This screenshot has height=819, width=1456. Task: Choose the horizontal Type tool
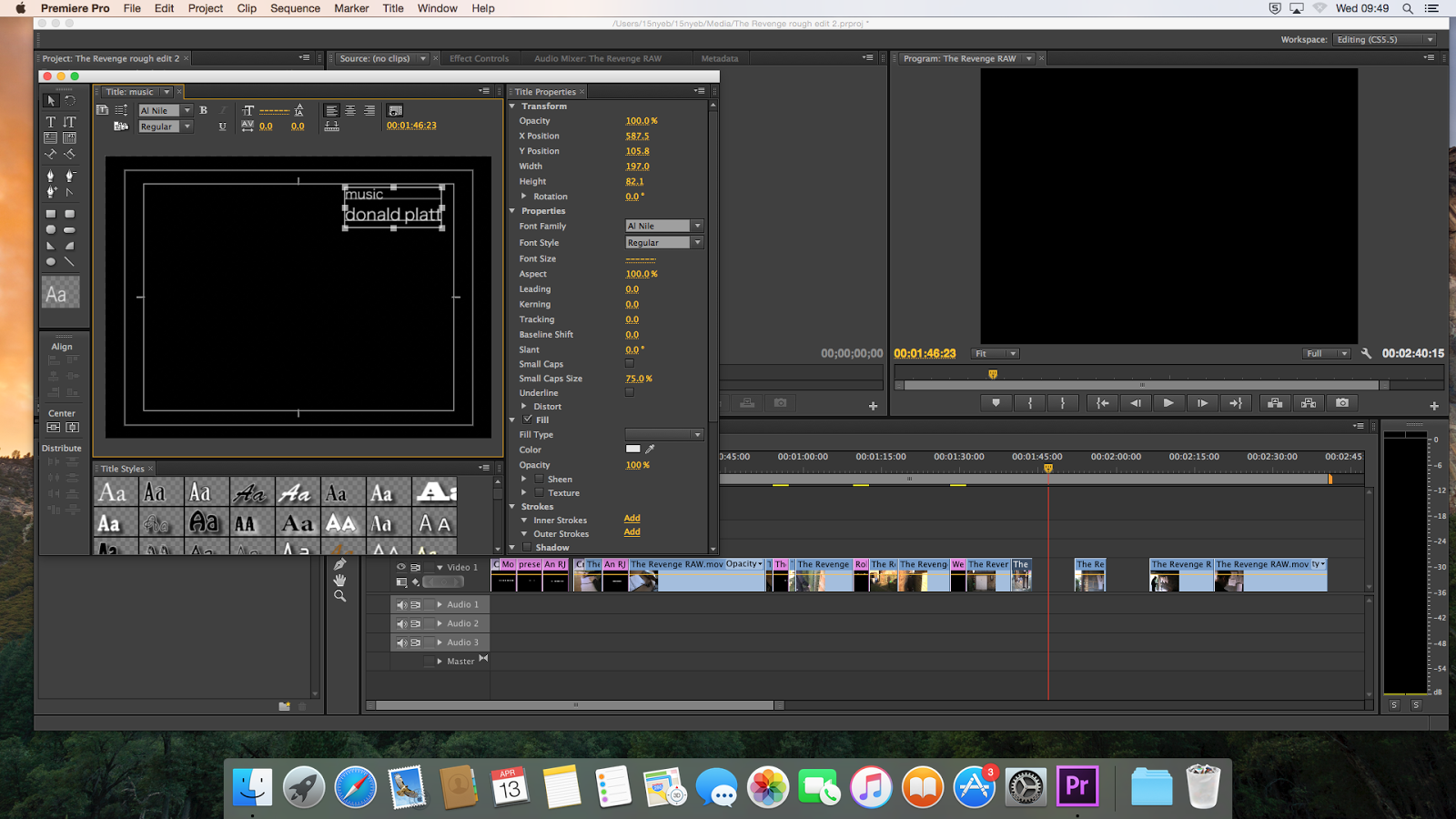(x=51, y=122)
